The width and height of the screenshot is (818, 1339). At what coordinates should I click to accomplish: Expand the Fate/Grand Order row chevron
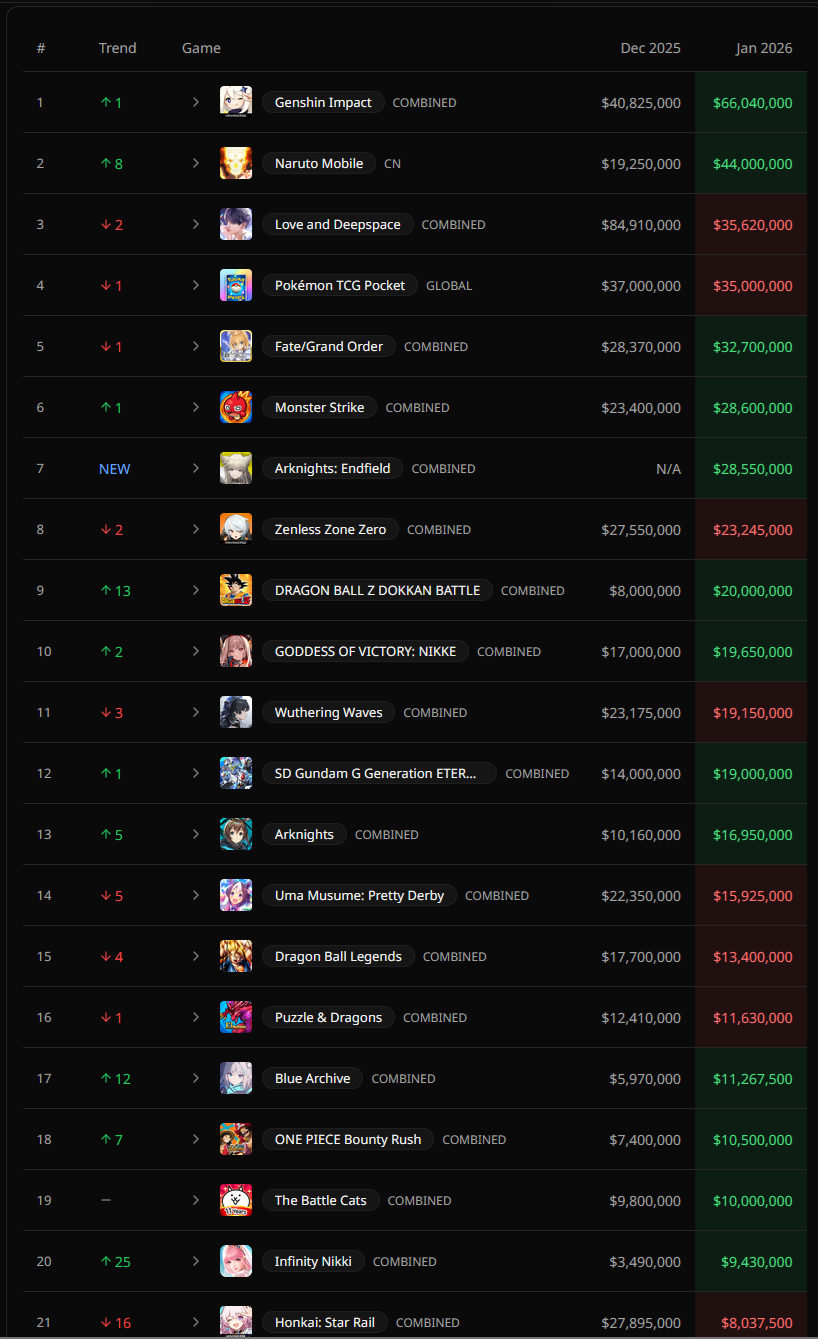tap(196, 346)
